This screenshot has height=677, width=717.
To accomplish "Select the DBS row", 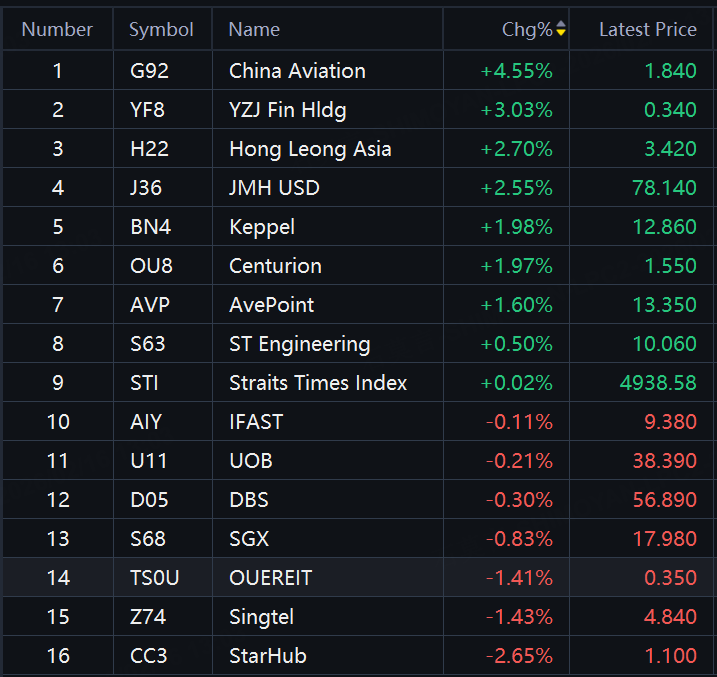I will coord(249,500).
